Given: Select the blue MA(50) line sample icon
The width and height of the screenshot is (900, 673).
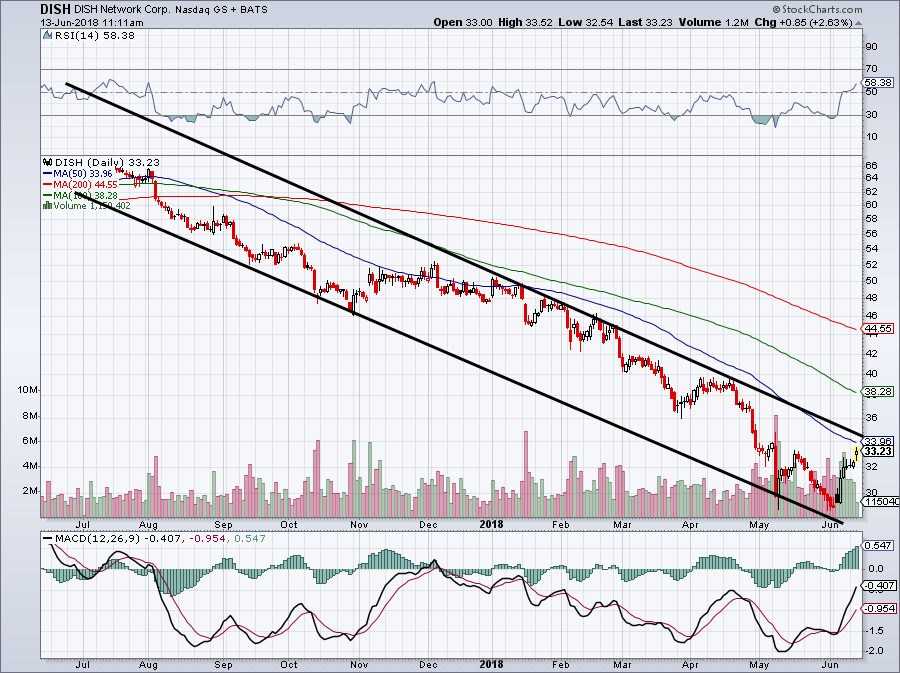Looking at the screenshot, I should coord(46,173).
